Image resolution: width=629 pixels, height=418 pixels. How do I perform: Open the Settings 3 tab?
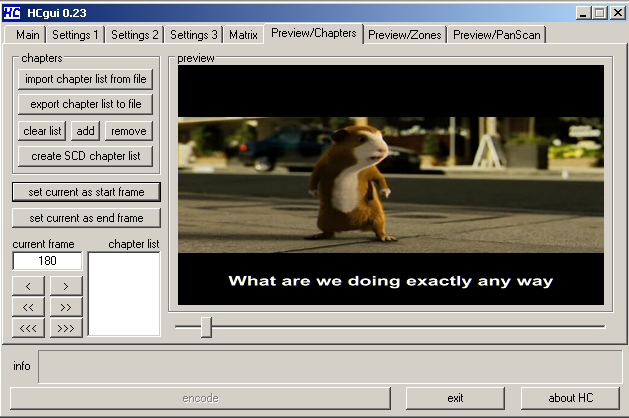coord(193,34)
